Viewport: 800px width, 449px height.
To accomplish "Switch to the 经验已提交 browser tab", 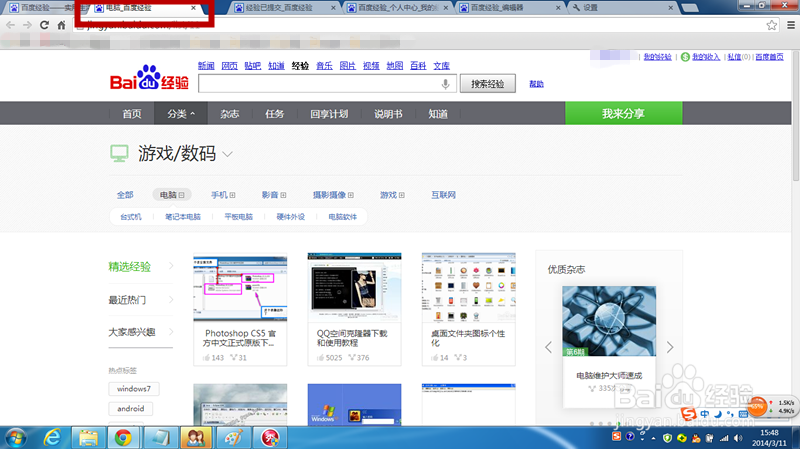I will click(285, 8).
